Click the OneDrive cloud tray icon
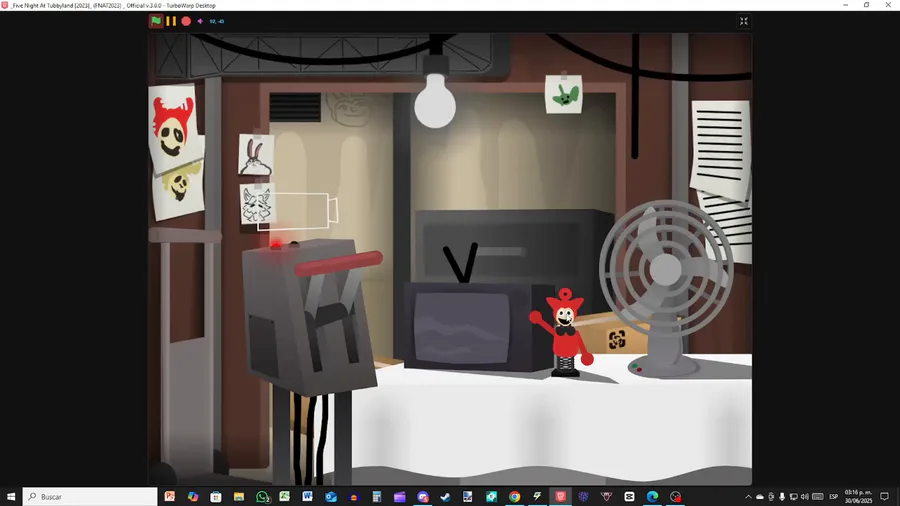The height and width of the screenshot is (506, 900). pyautogui.click(x=759, y=497)
